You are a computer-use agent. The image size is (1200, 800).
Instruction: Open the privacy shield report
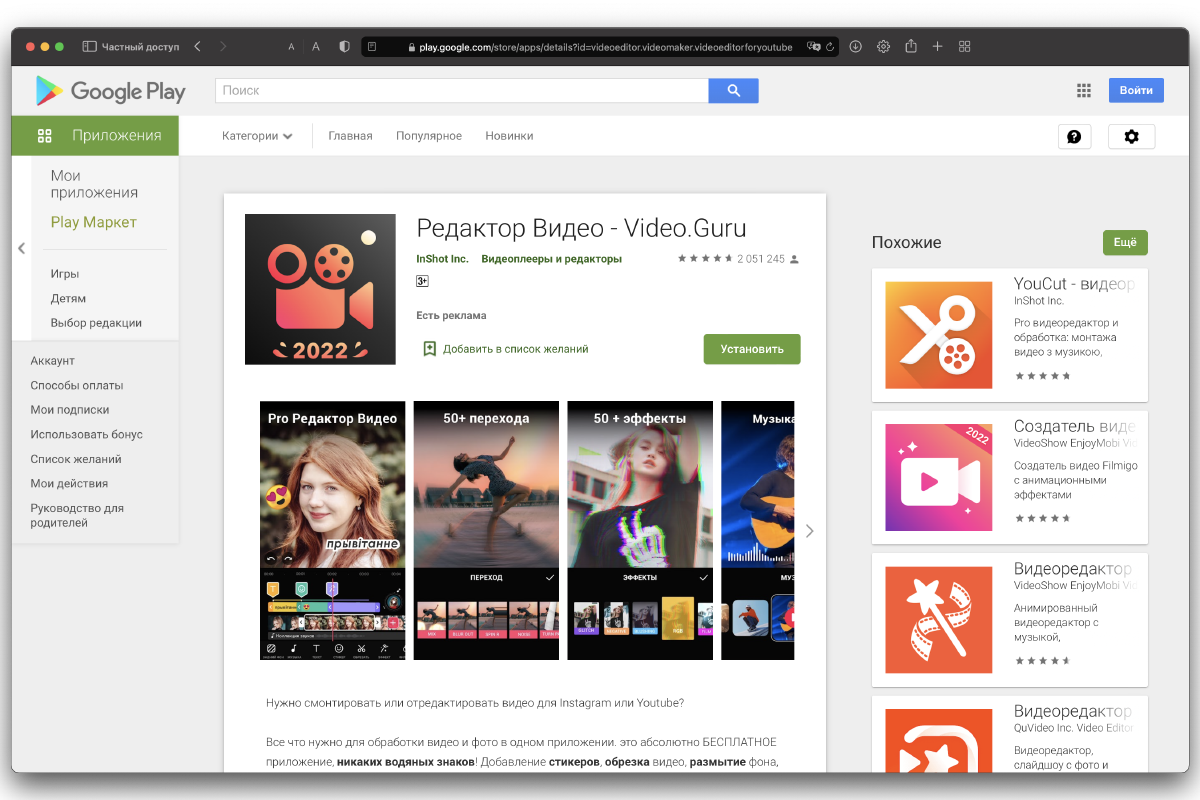click(345, 46)
